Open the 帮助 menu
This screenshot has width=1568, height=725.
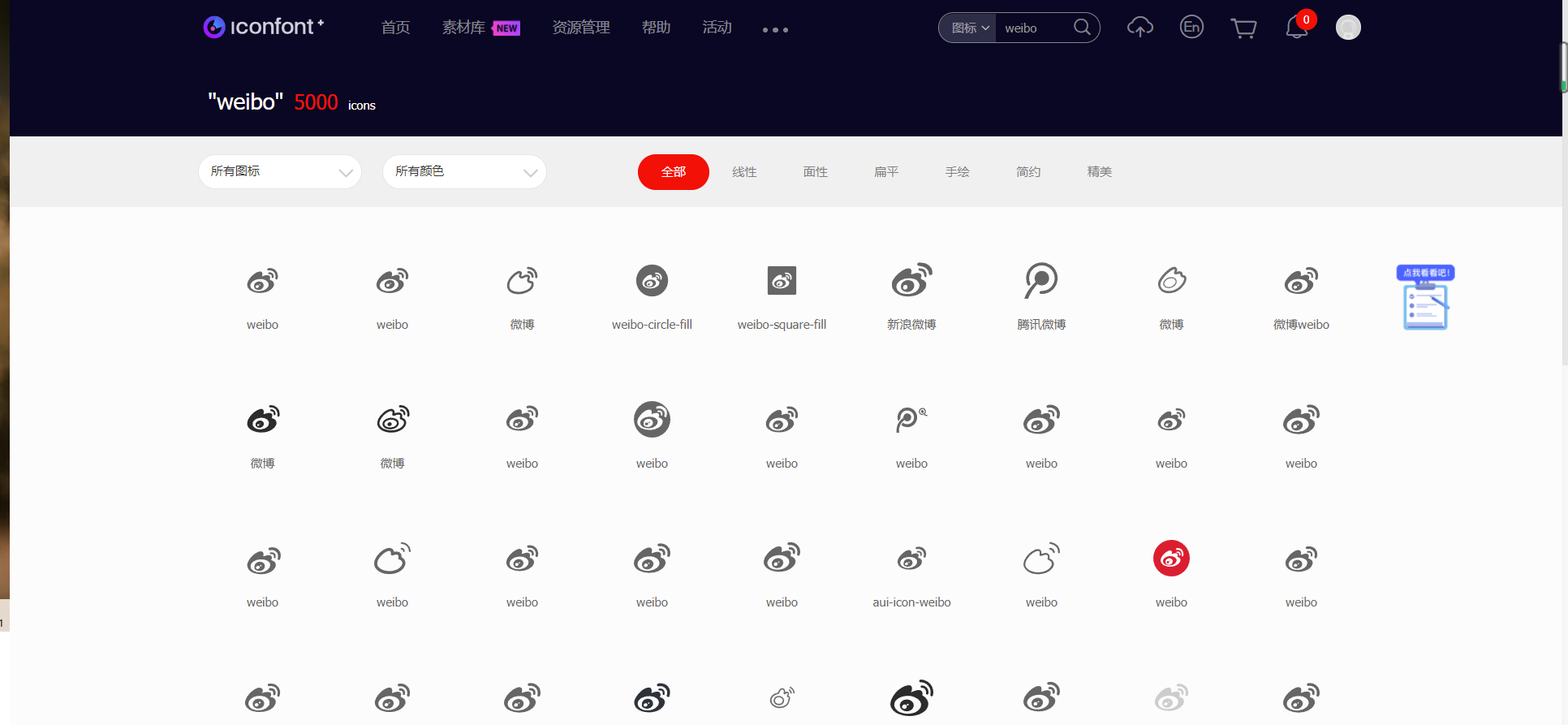point(656,28)
